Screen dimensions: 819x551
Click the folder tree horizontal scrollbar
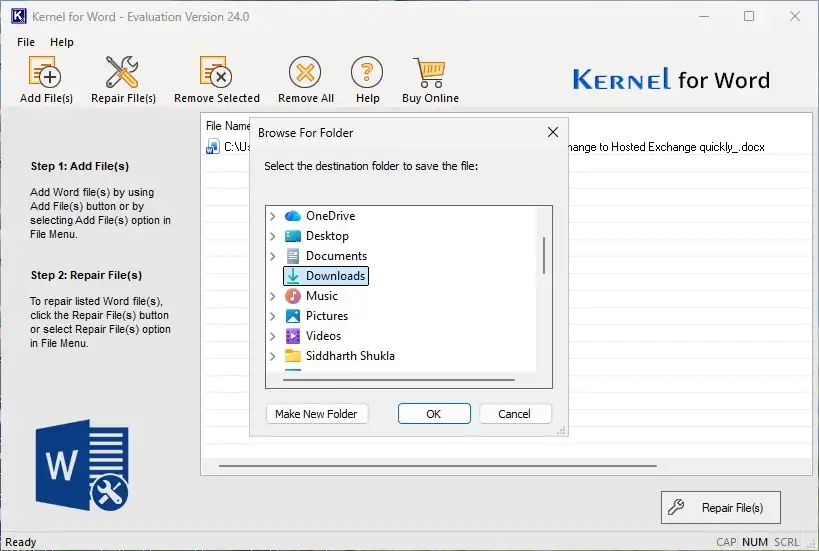click(x=399, y=380)
